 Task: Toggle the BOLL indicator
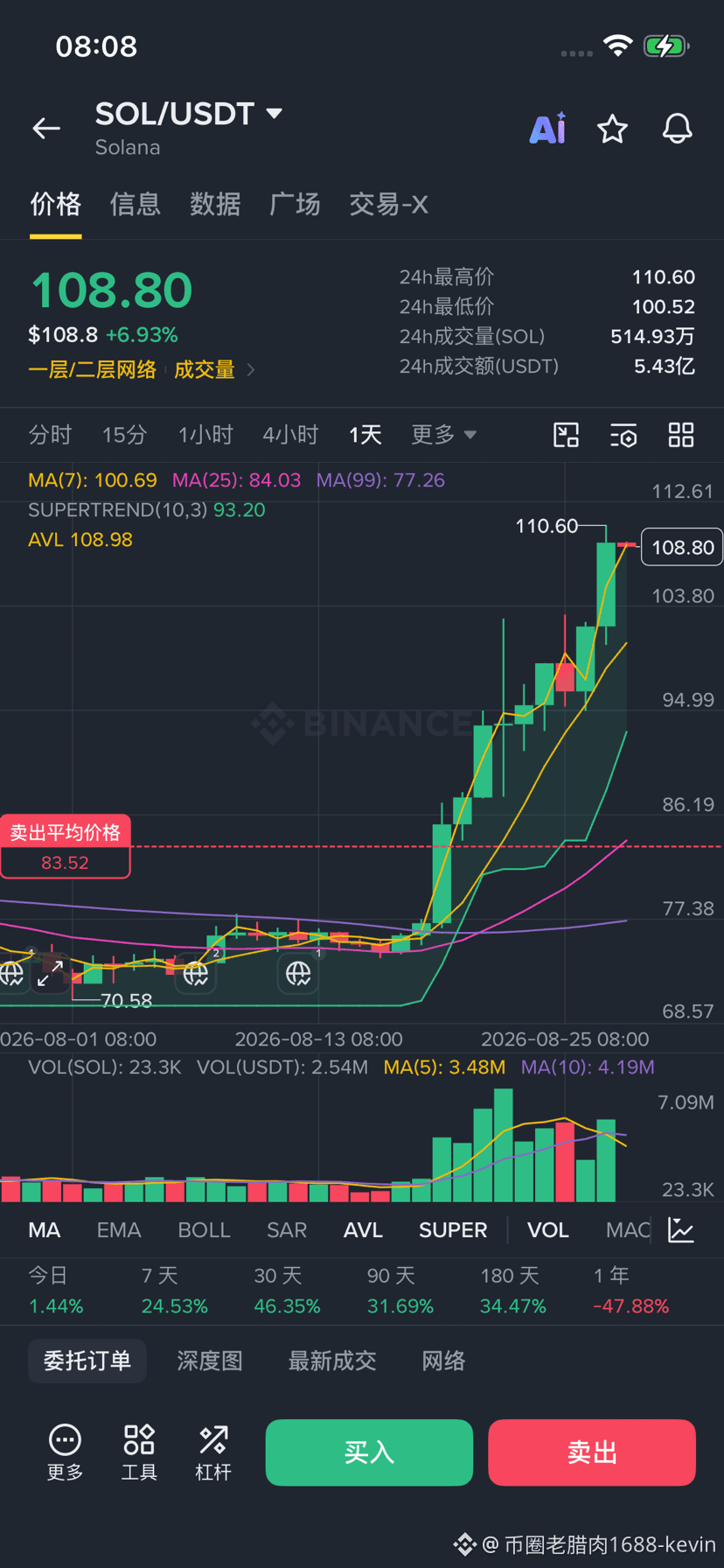point(204,1229)
